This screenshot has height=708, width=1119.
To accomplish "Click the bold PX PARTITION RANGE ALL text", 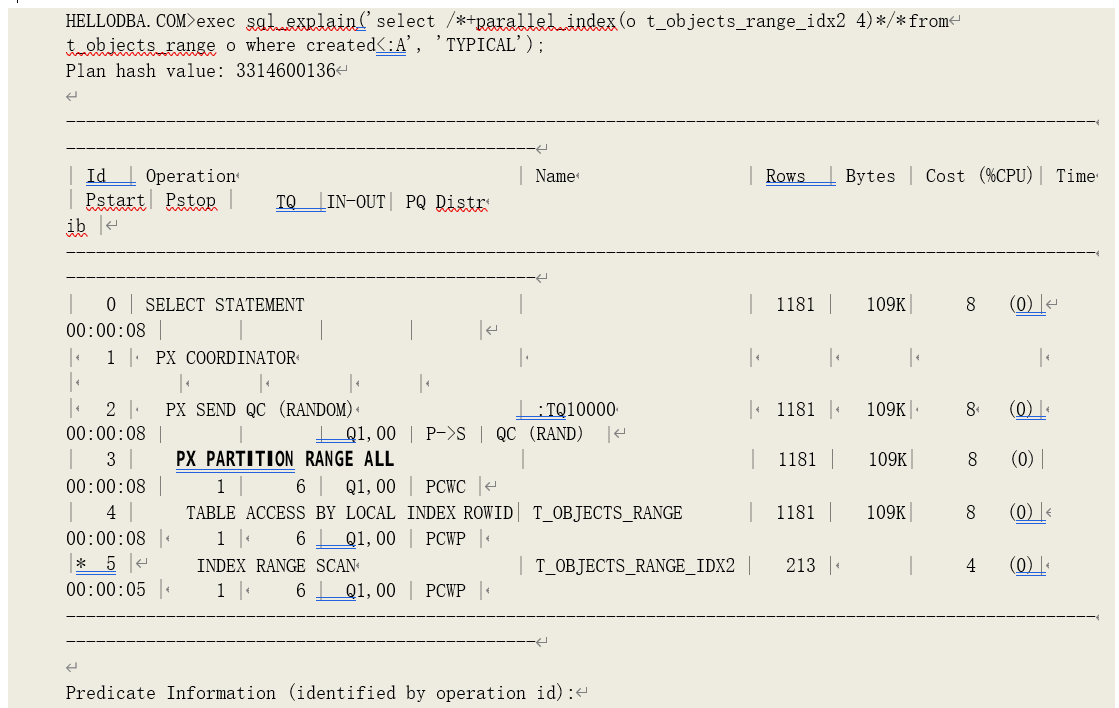I will [x=285, y=459].
